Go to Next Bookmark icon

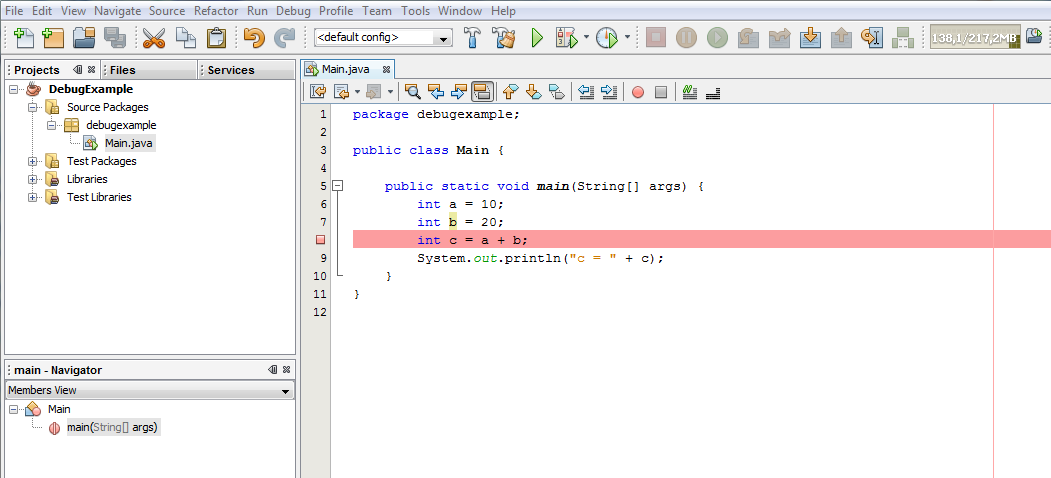point(534,92)
